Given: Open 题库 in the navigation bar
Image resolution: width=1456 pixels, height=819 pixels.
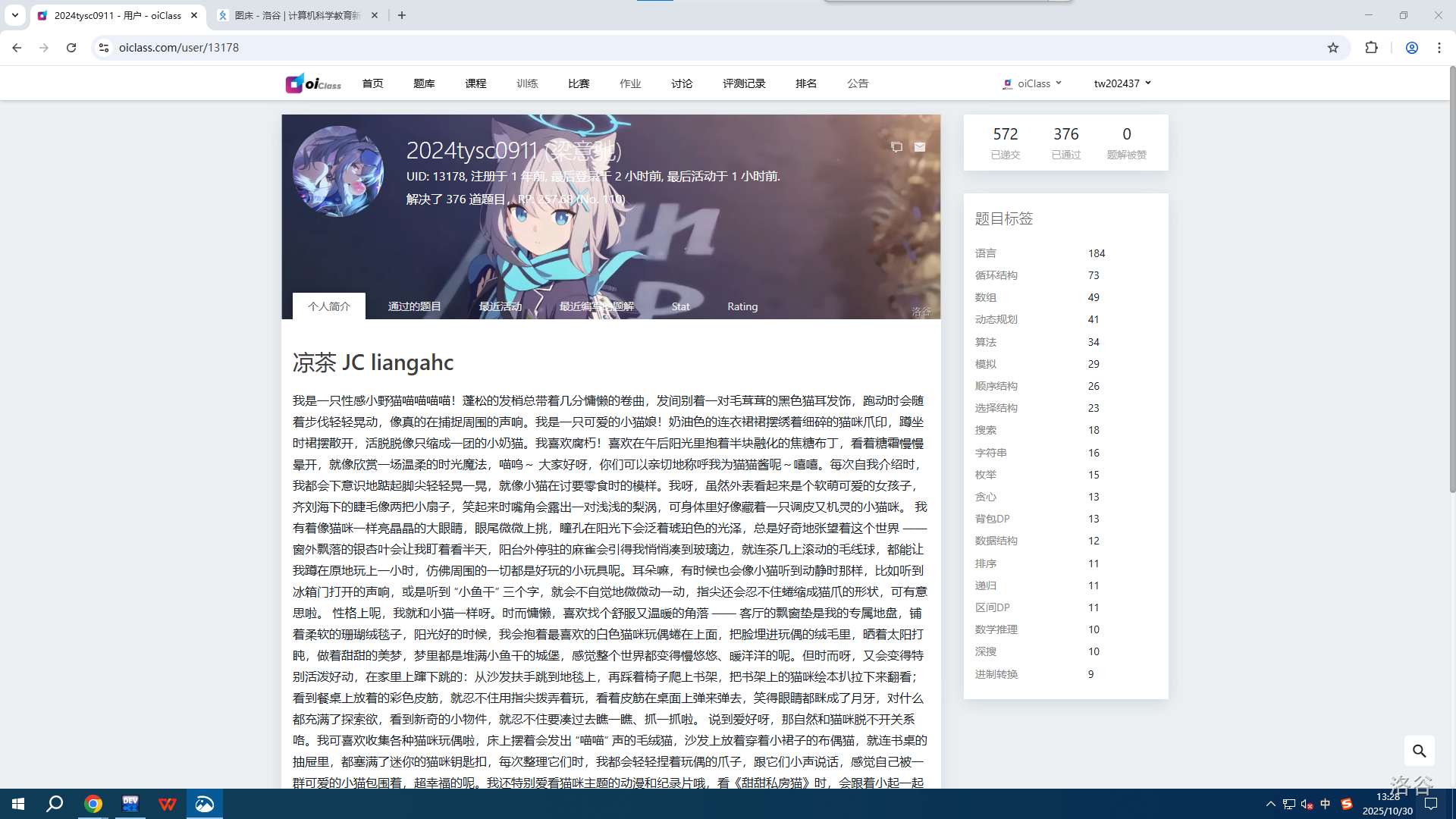Looking at the screenshot, I should tap(424, 83).
